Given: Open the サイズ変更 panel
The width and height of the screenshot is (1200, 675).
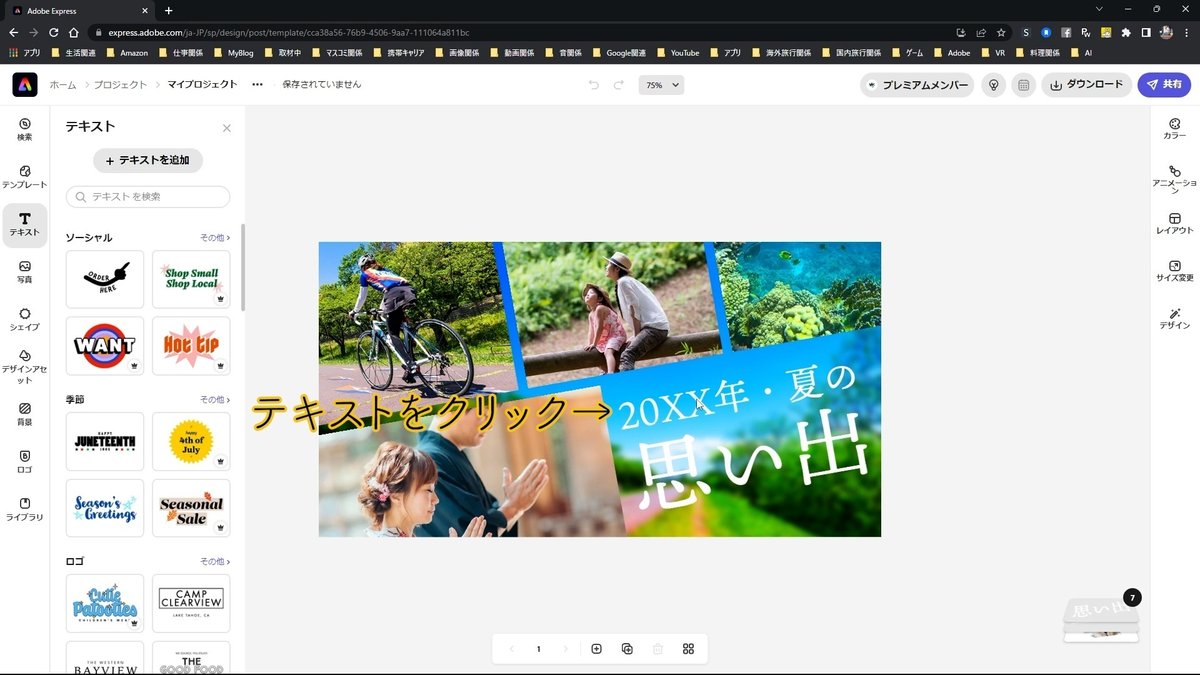Looking at the screenshot, I should point(1175,271).
